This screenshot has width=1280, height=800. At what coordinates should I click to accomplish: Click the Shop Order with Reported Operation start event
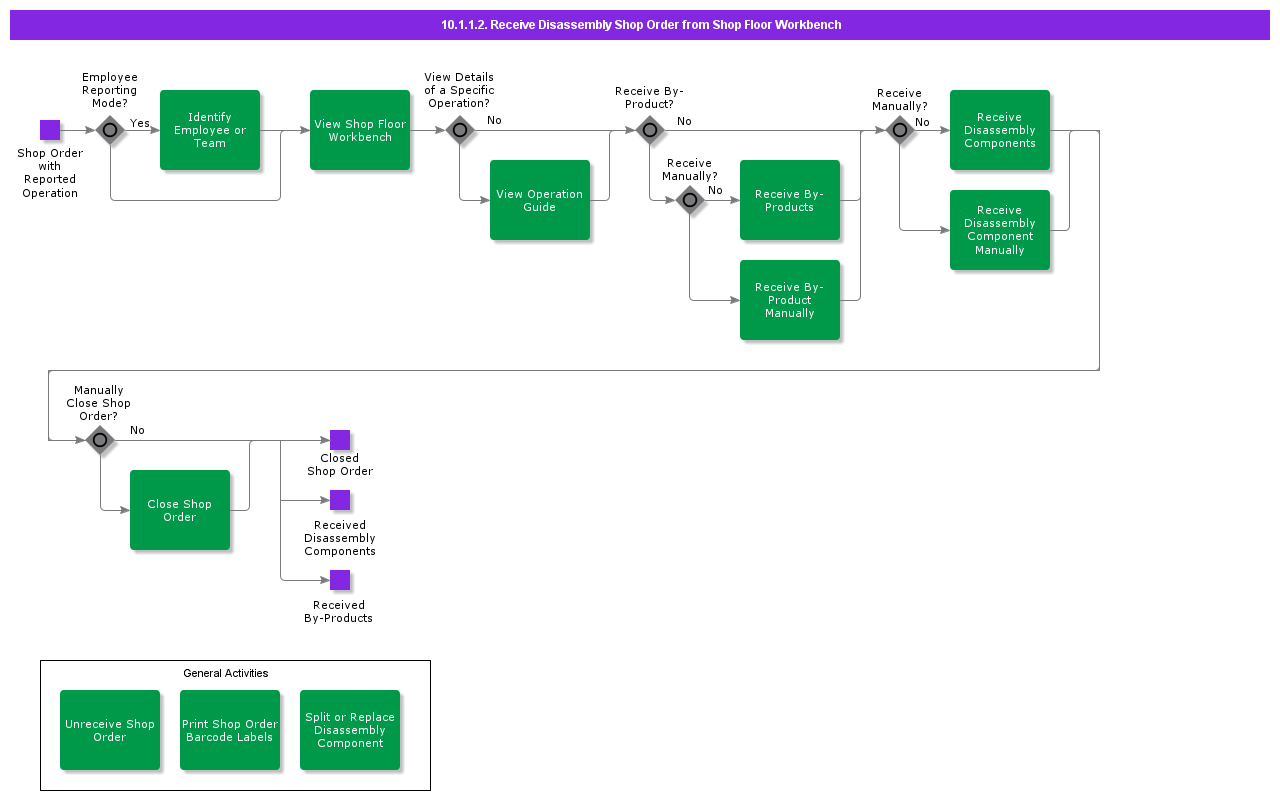50,130
